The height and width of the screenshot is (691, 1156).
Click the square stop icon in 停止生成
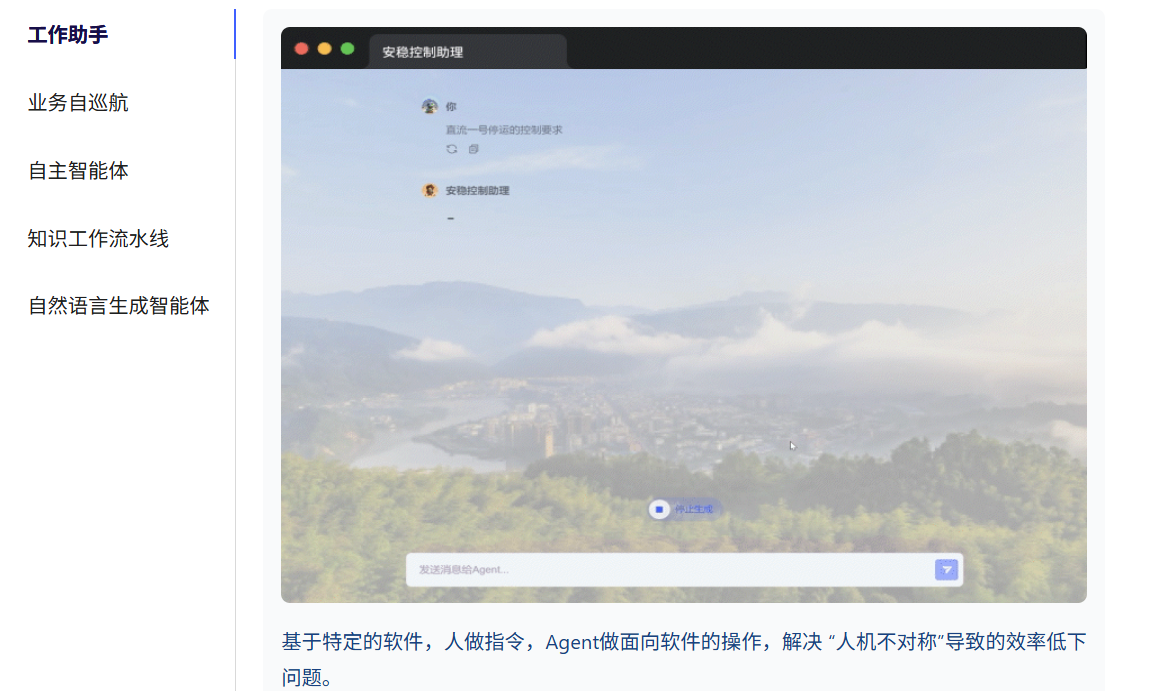(x=659, y=509)
